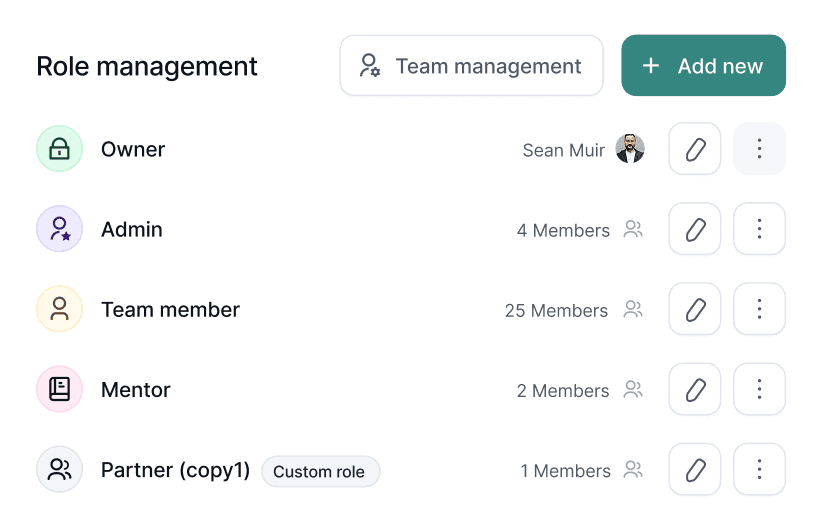Click the Partner (copy1) role people icon

(59, 470)
